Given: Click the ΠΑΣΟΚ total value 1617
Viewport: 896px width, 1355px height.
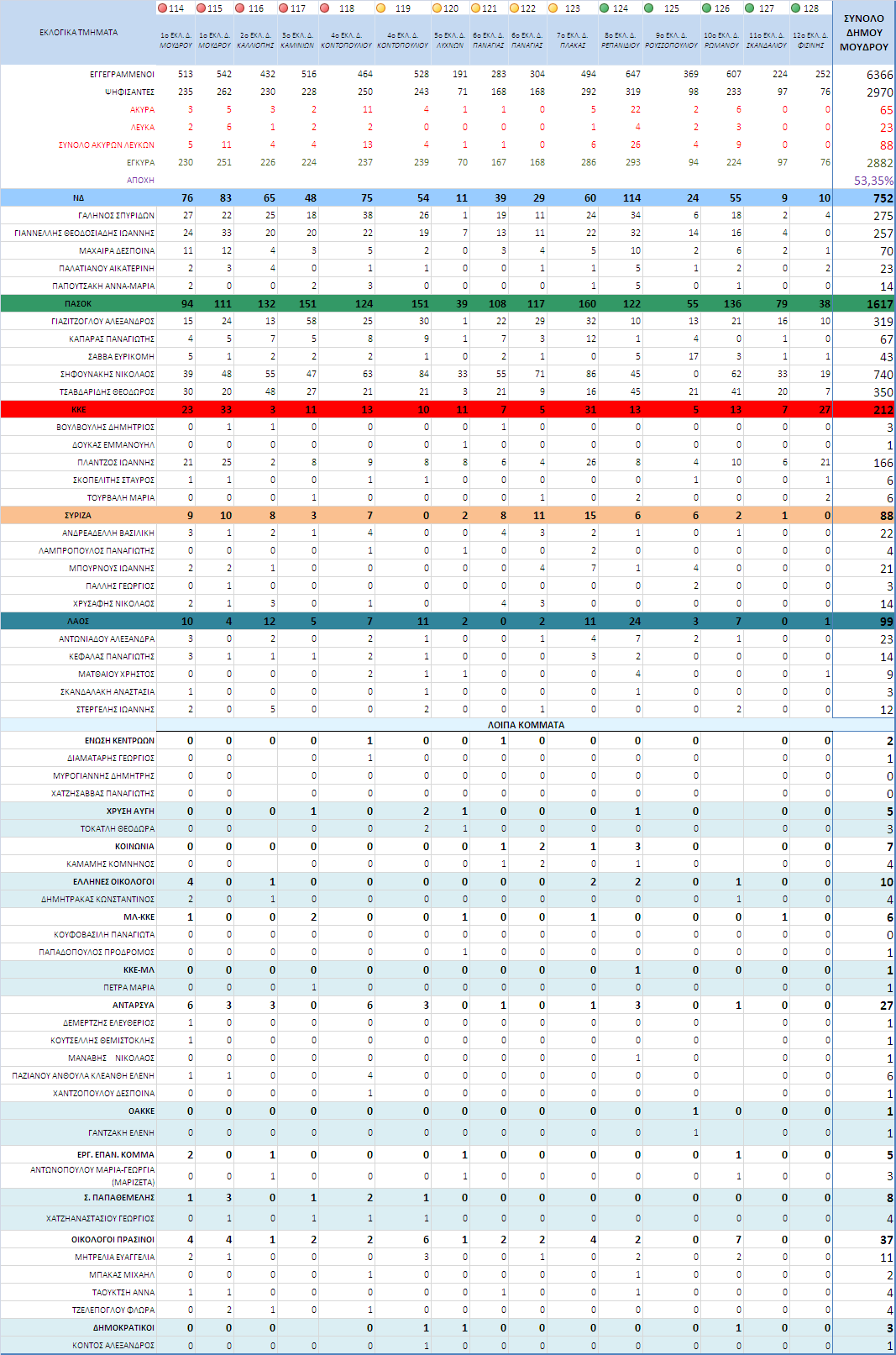Looking at the screenshot, I should [x=879, y=304].
